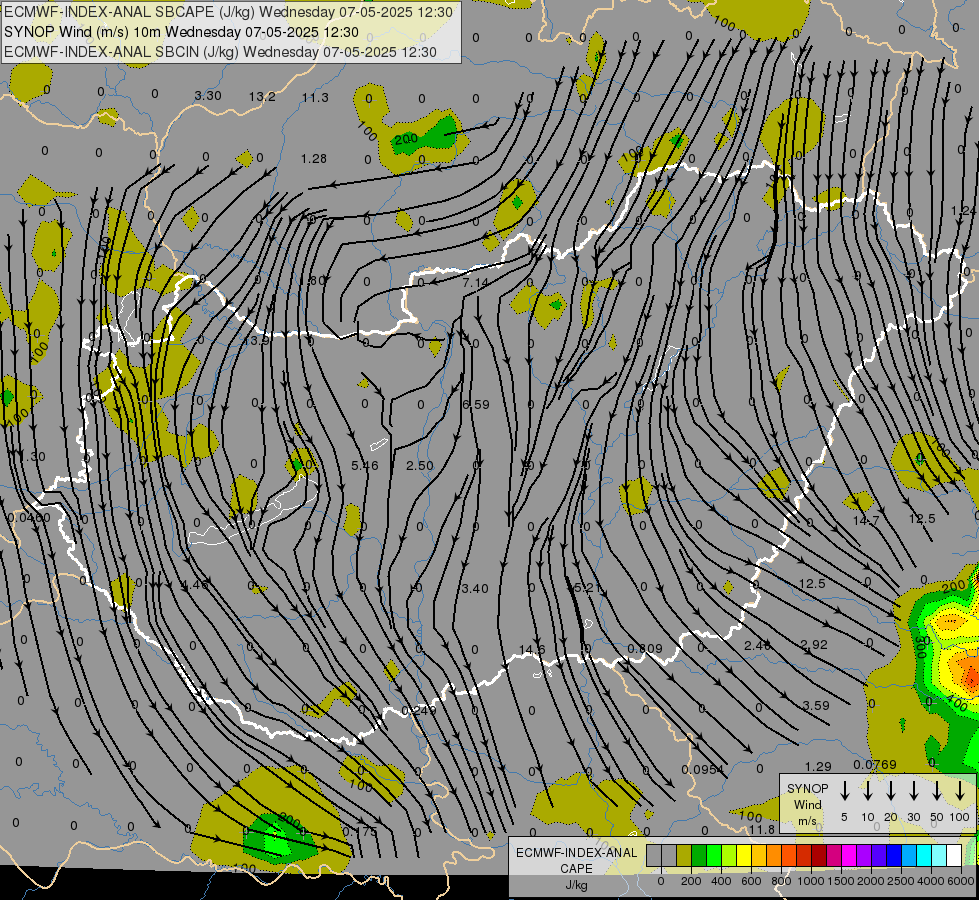Select the white CAPE legend swatch
This screenshot has height=900, width=979.
pos(954,855)
